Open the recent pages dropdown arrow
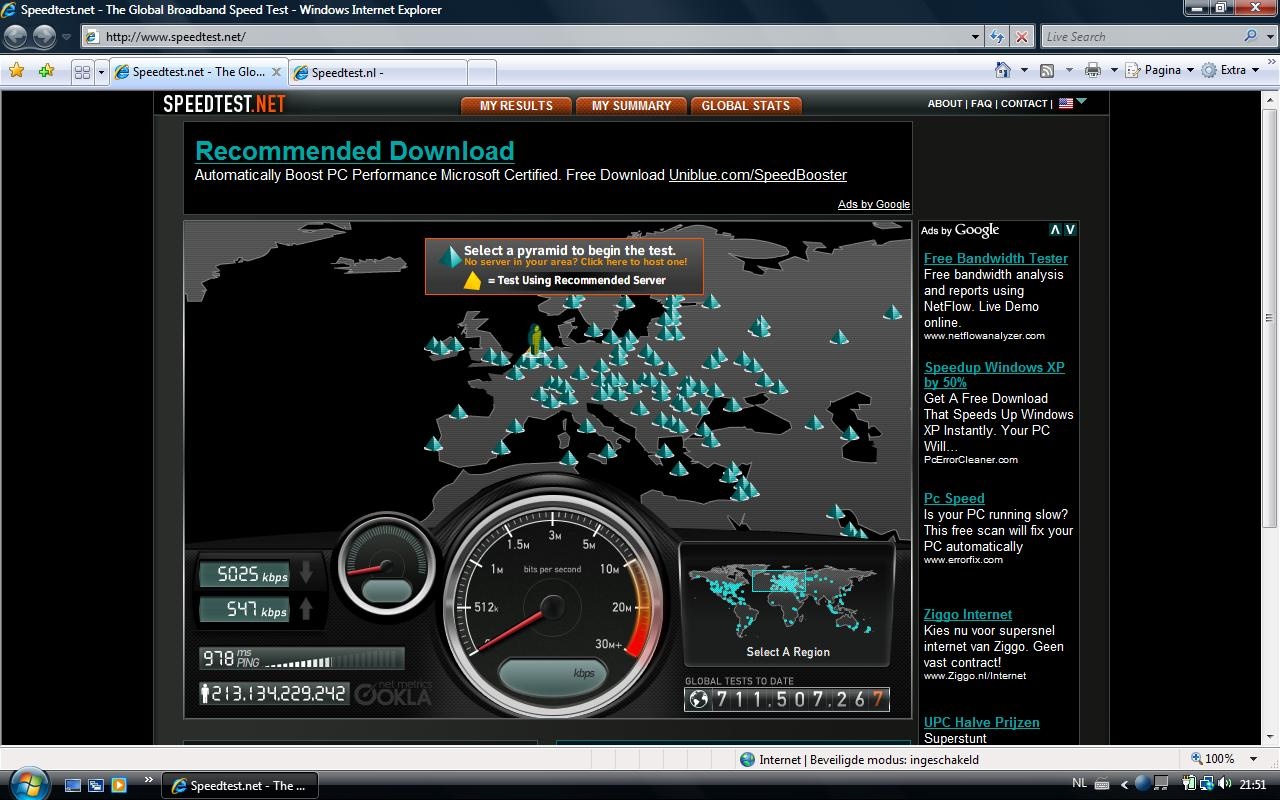Image resolution: width=1280 pixels, height=800 pixels. tap(66, 37)
